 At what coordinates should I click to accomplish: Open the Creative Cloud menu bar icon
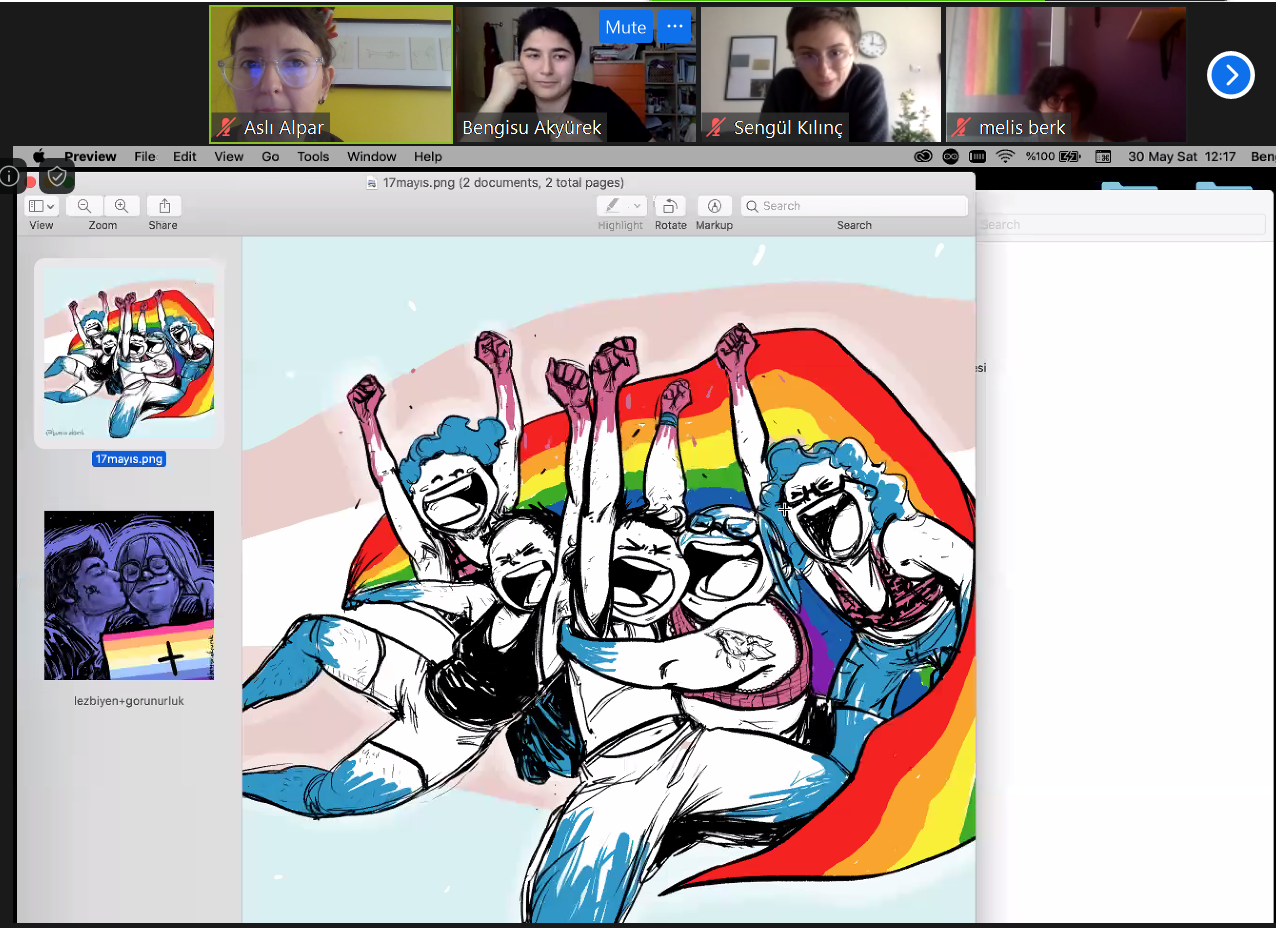(x=923, y=157)
